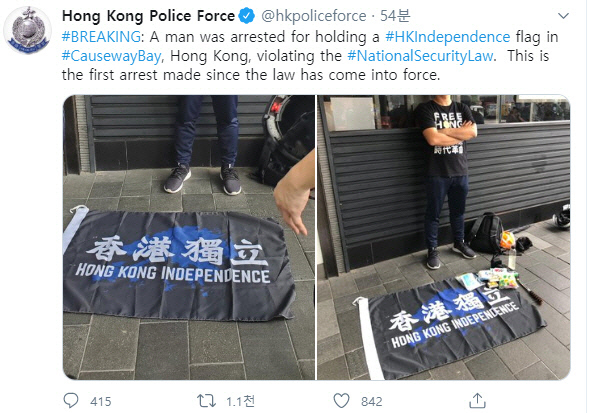
Task: Open the #BREAKING hashtag
Action: click(101, 37)
